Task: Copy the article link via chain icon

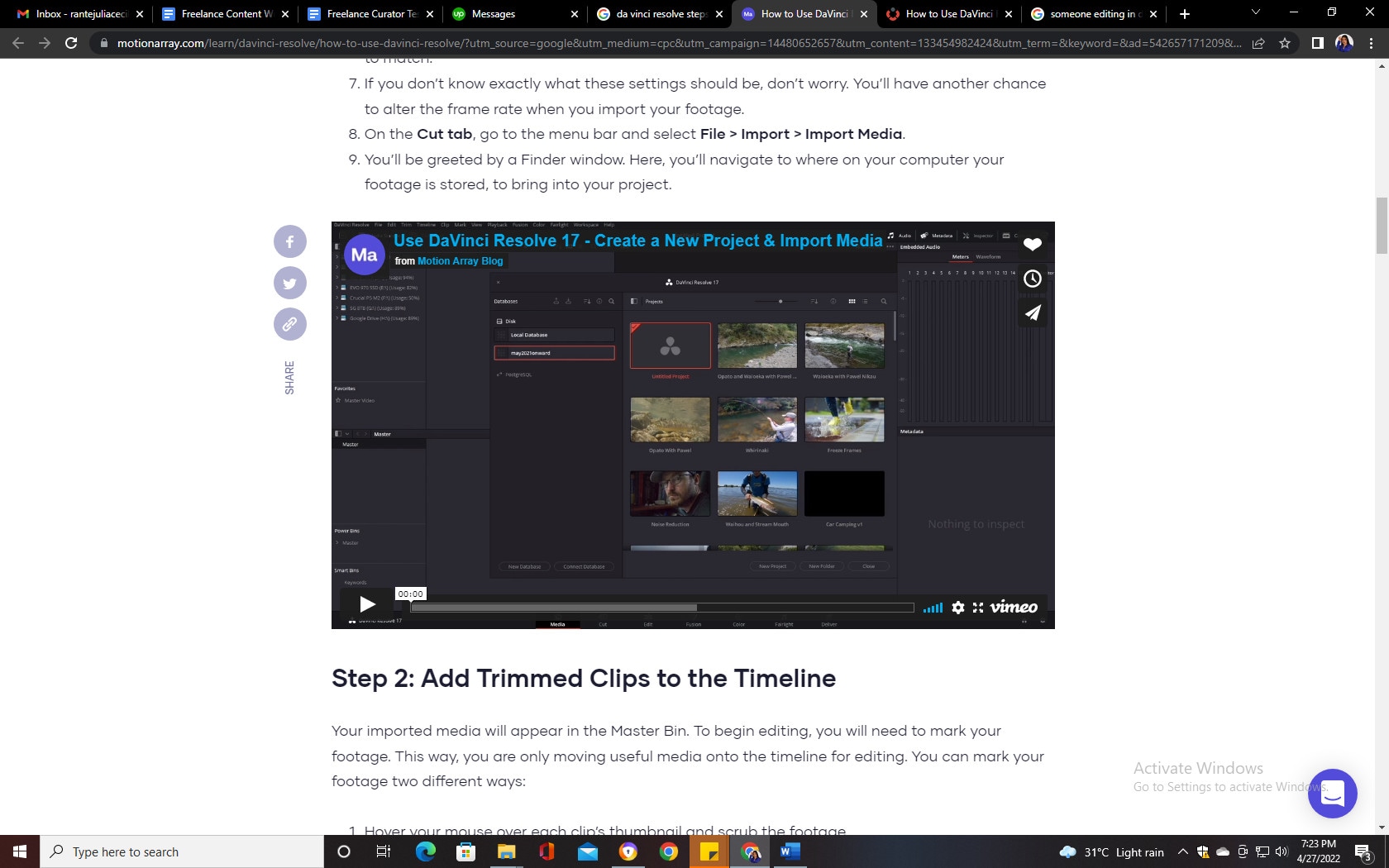Action: coord(290,324)
